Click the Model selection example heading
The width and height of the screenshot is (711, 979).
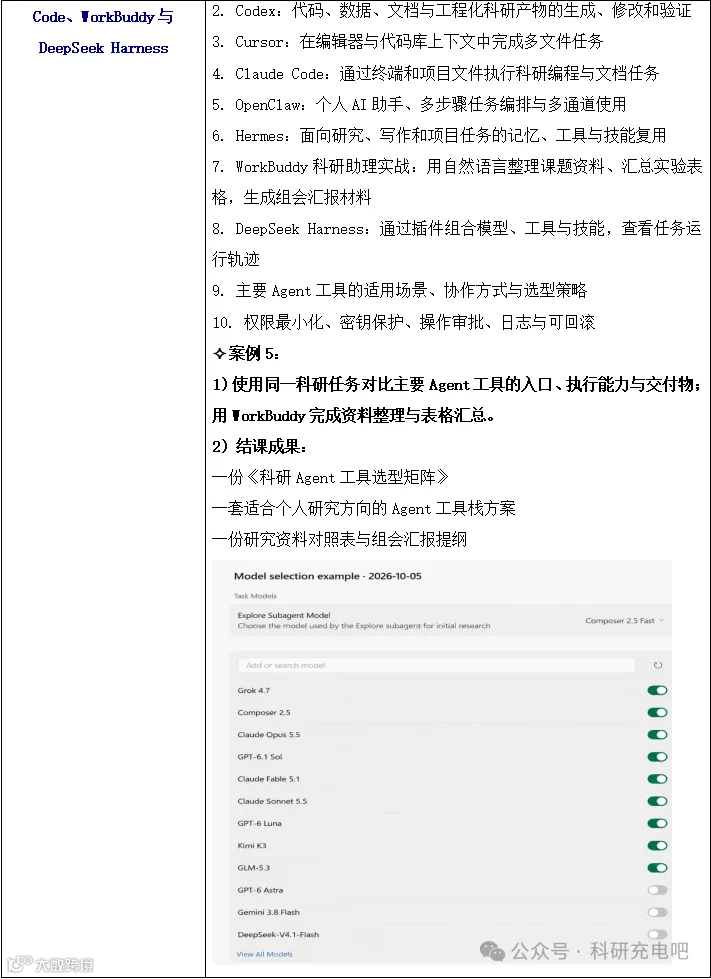click(328, 576)
